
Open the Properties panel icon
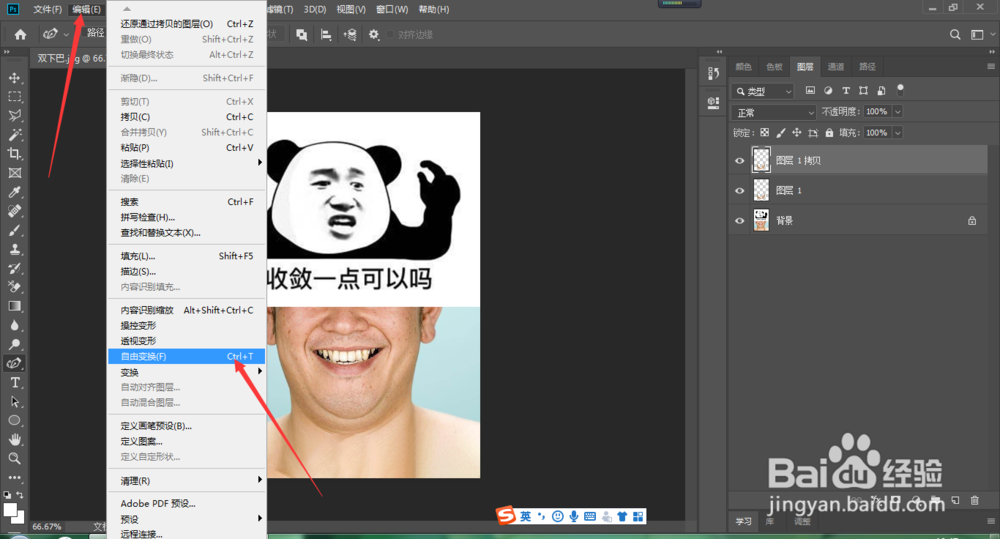pyautogui.click(x=714, y=103)
